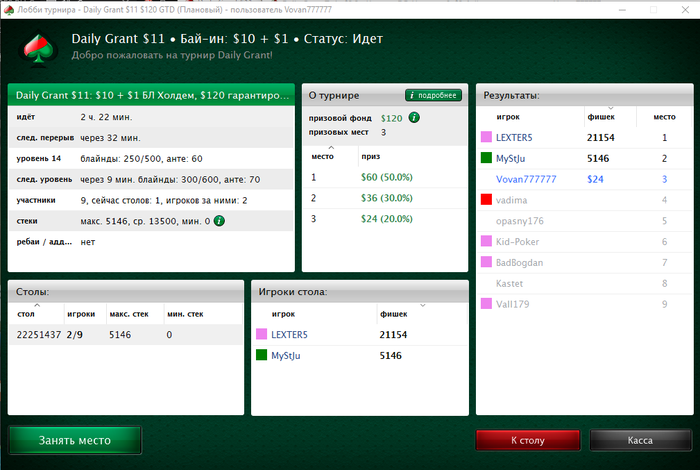Image resolution: width=700 pixels, height=470 pixels.
Task: Select player MyStJu in results list
Action: pos(585,158)
